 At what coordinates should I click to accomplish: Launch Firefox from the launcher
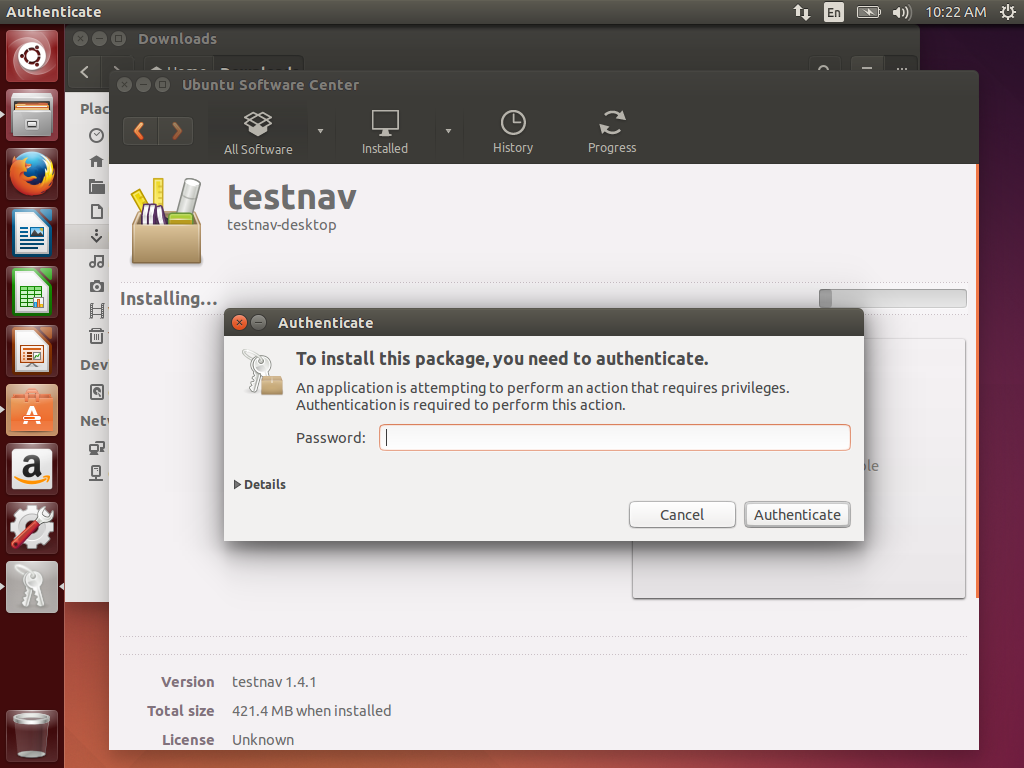pos(33,175)
